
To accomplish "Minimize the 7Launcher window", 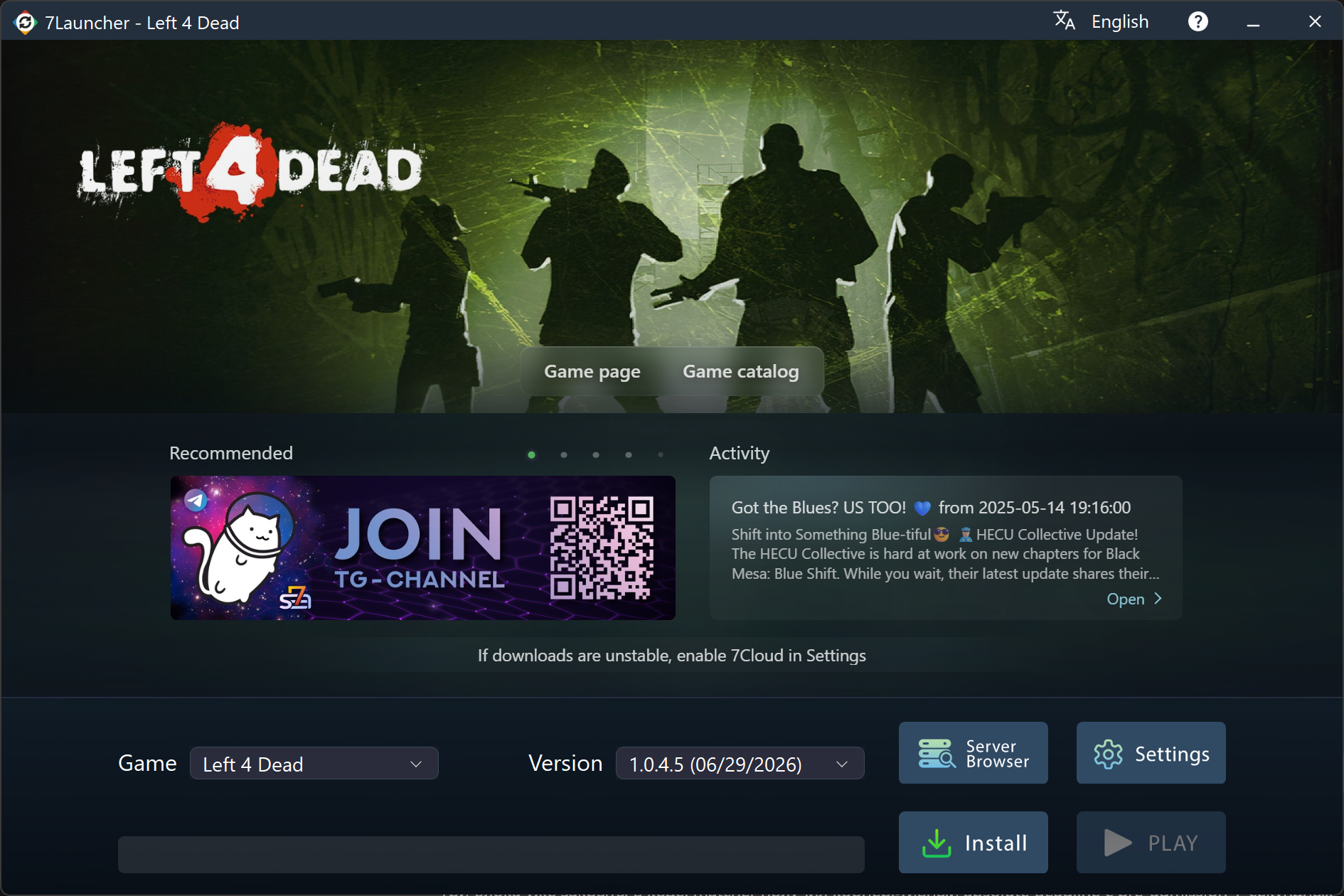I will click(1253, 23).
